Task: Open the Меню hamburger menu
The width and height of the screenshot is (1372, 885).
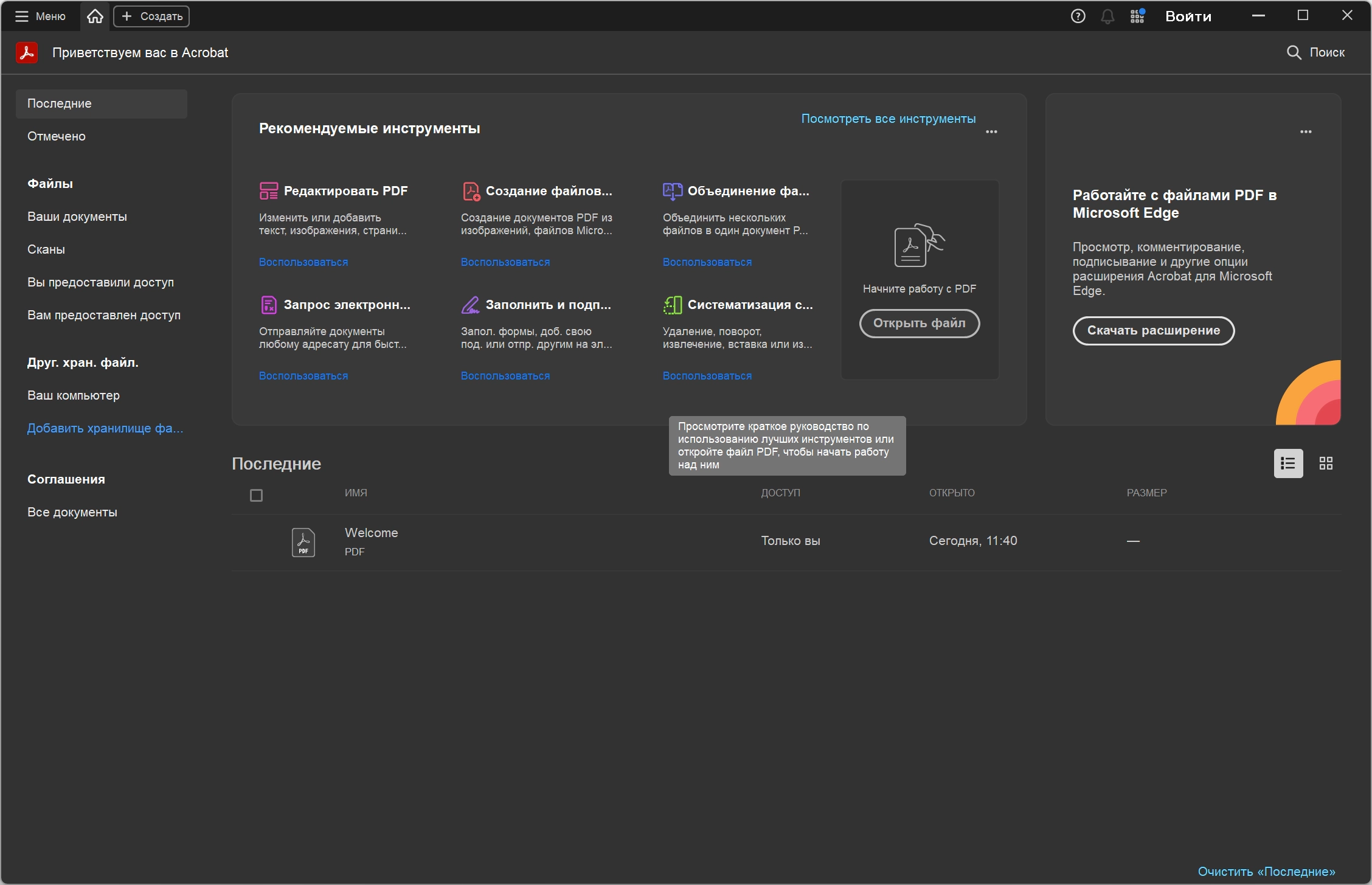Action: click(x=40, y=16)
